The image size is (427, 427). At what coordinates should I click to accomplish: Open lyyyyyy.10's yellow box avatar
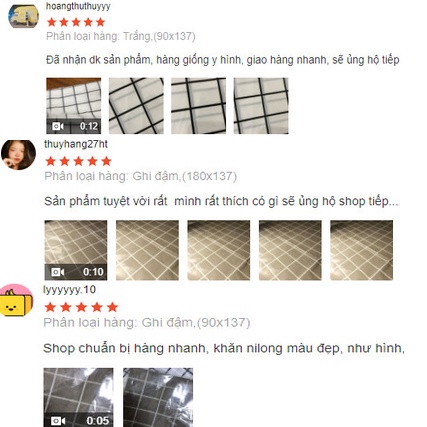coord(16,301)
